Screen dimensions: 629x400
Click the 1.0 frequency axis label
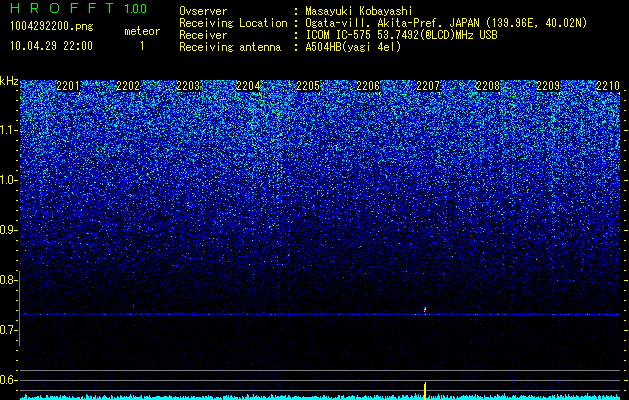[x=8, y=180]
